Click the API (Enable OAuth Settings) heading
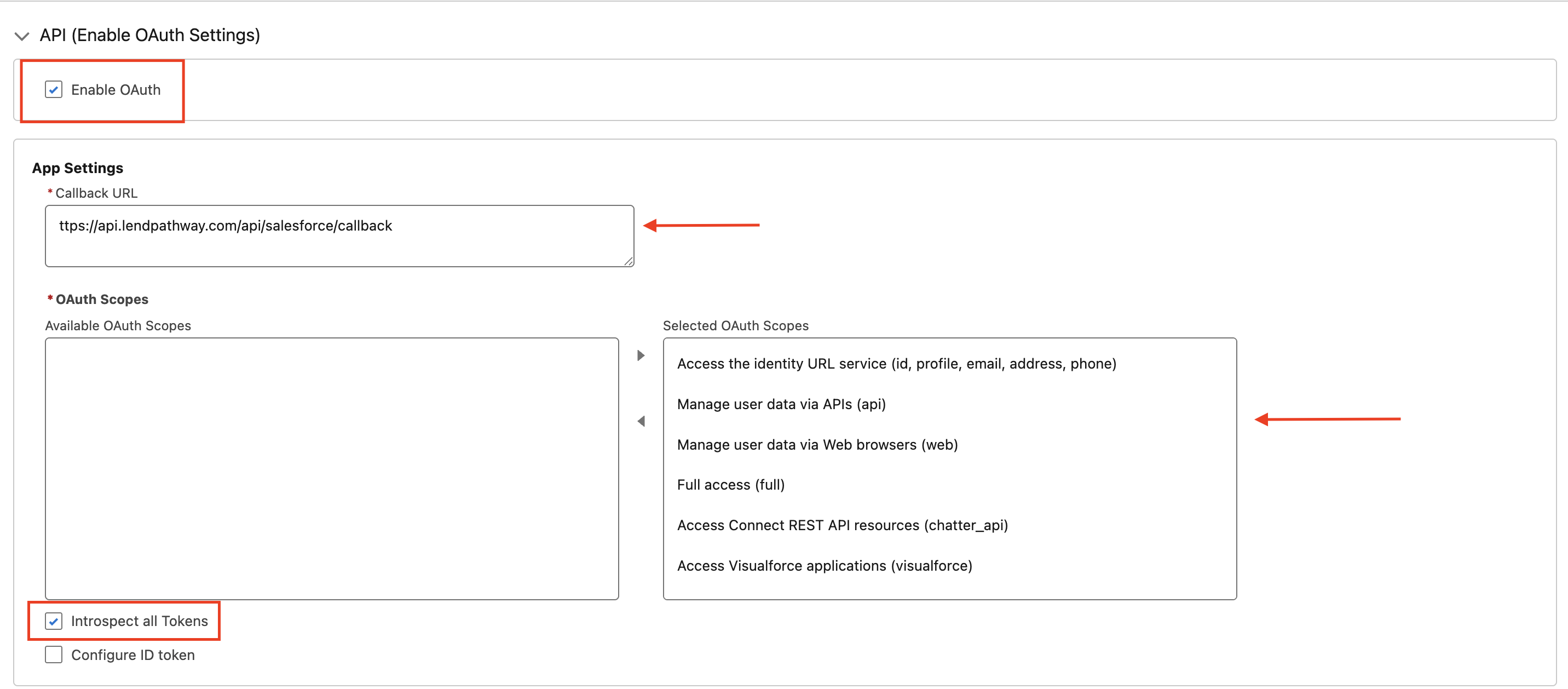The image size is (1568, 689). pos(150,36)
